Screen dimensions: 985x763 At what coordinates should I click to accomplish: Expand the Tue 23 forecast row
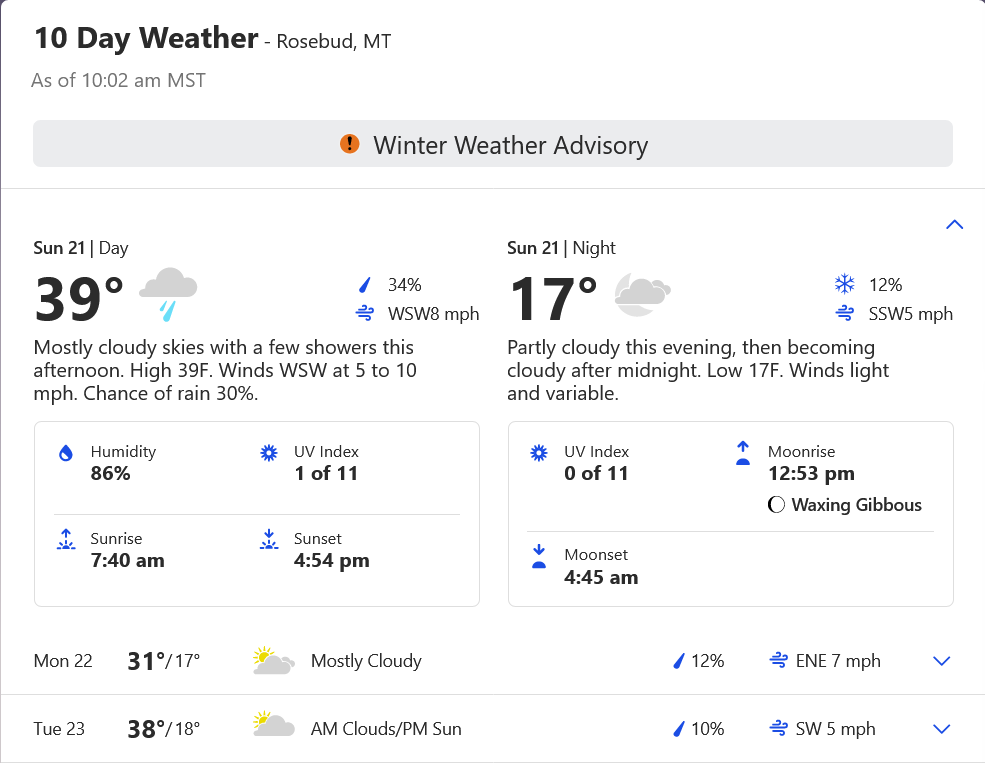(941, 729)
